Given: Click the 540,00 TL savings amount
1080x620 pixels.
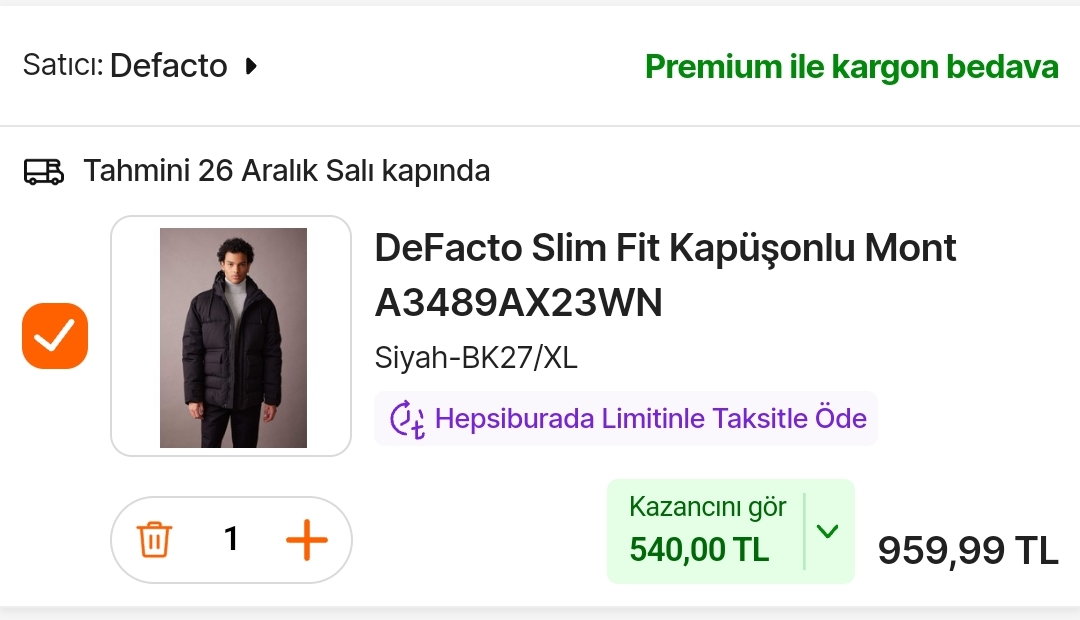Looking at the screenshot, I should (x=699, y=549).
